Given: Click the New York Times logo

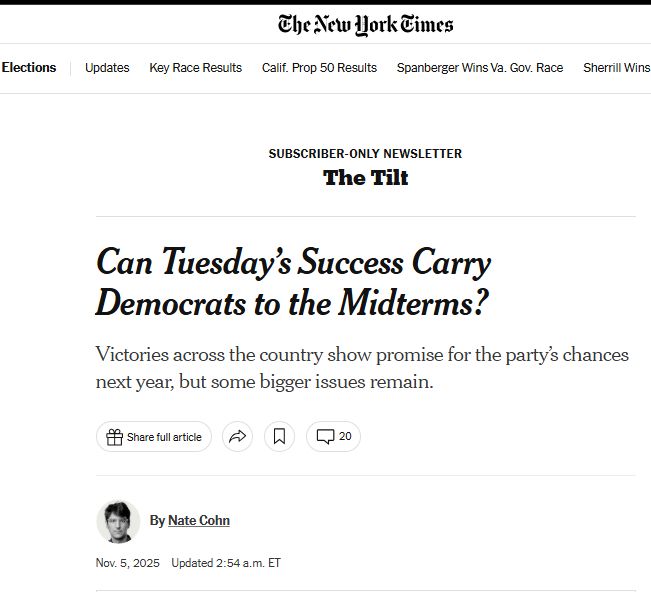Looking at the screenshot, I should click(365, 25).
